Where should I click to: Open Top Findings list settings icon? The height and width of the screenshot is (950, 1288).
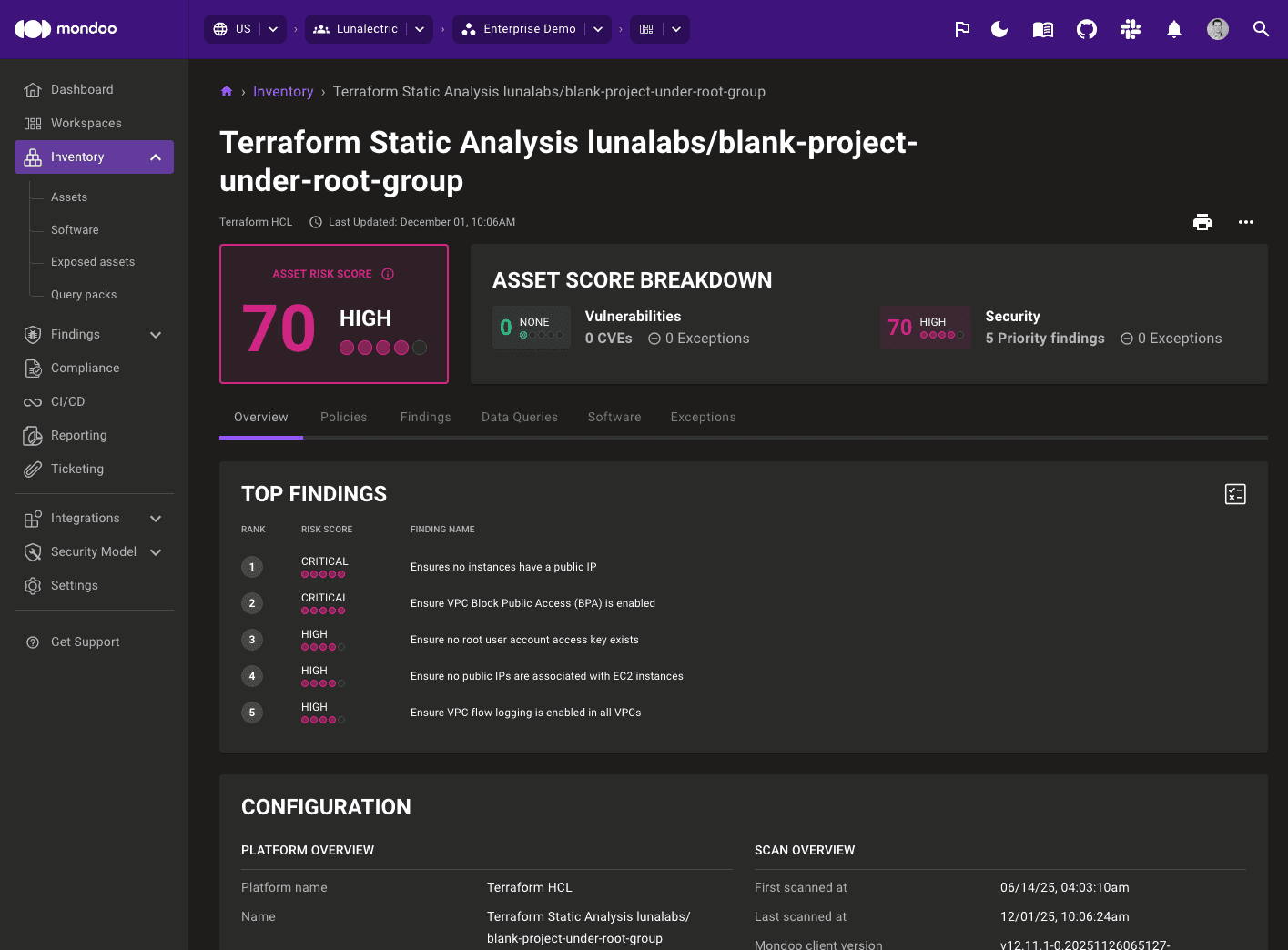(1235, 494)
